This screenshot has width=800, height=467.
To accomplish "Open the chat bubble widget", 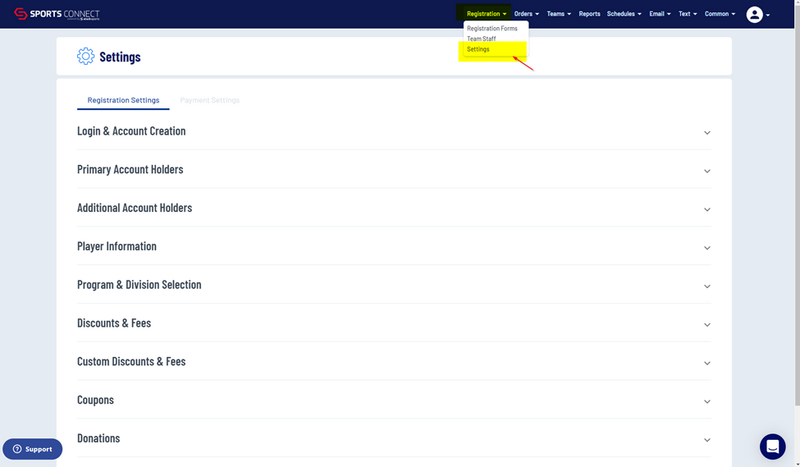I will click(772, 446).
